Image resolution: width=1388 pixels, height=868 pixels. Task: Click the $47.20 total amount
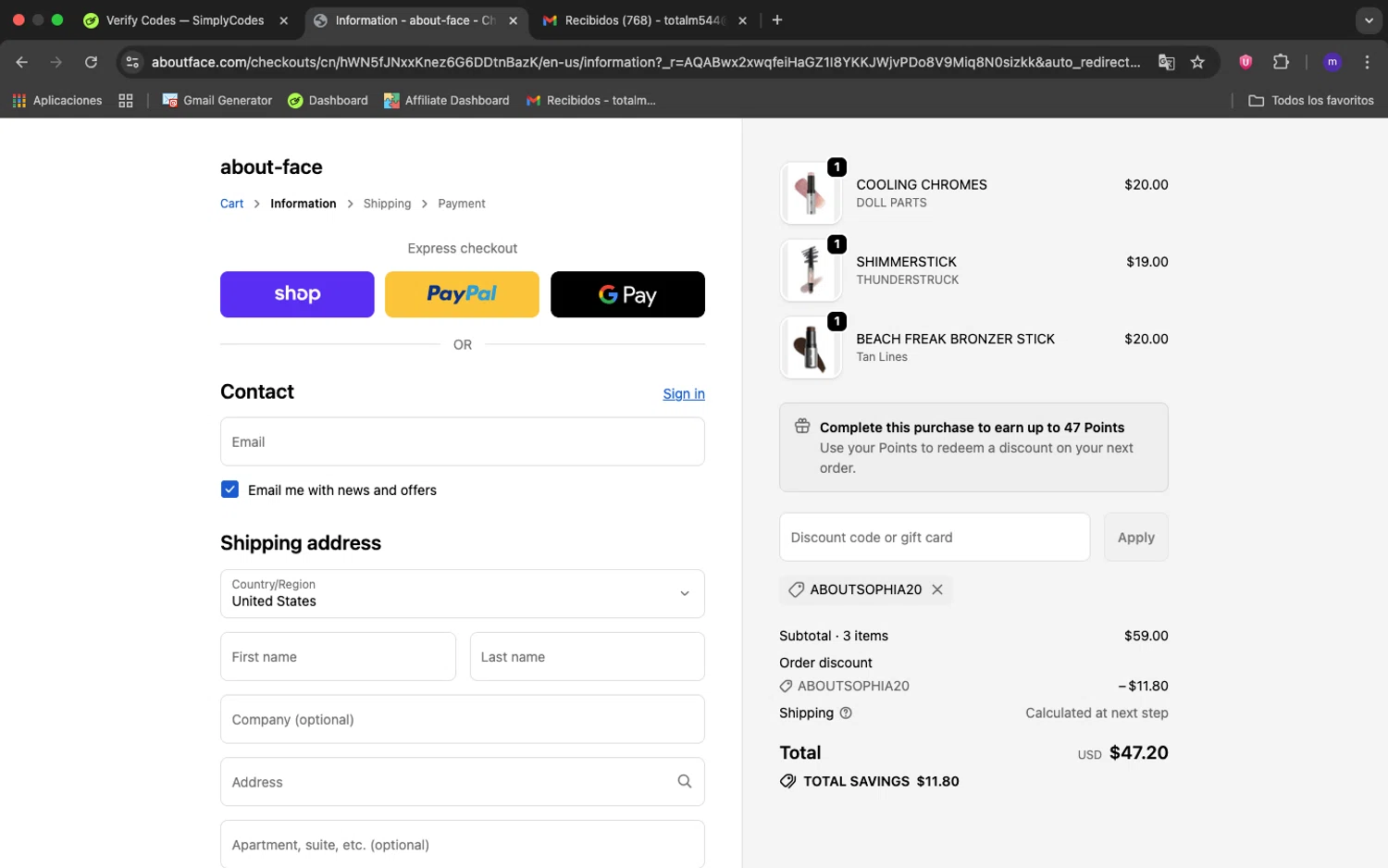coord(1138,752)
